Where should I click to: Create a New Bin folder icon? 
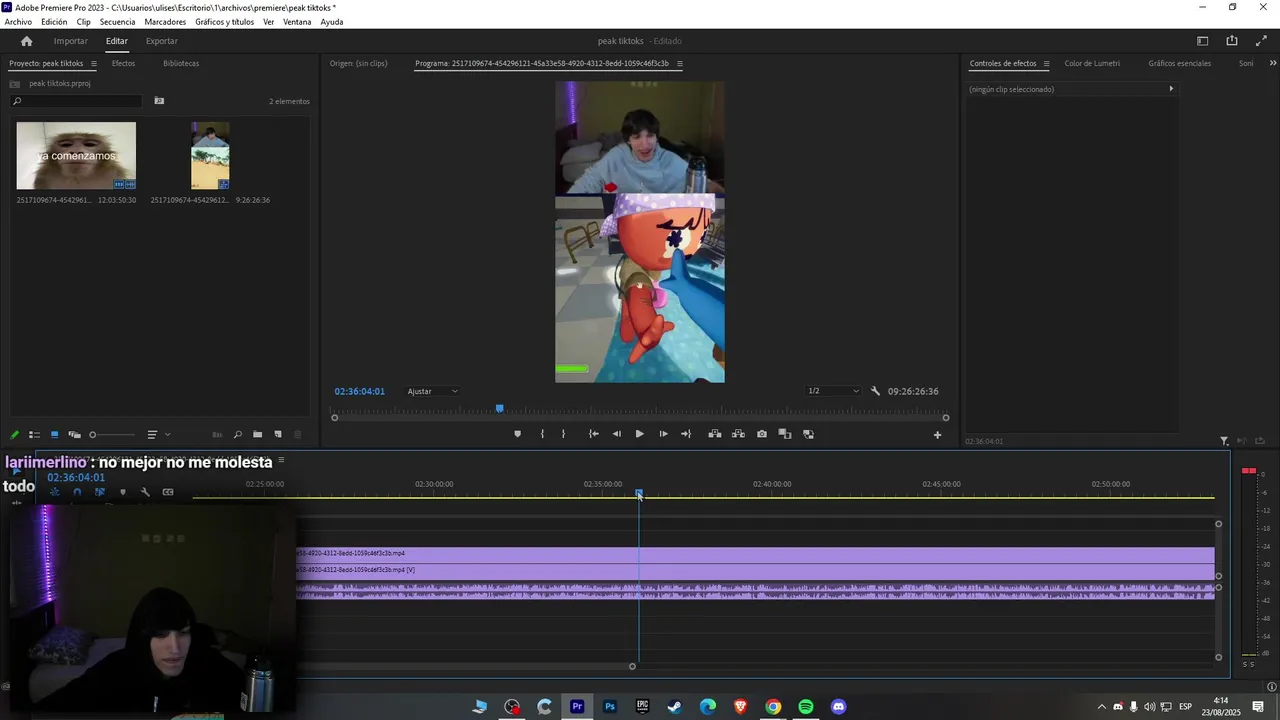[x=257, y=435]
